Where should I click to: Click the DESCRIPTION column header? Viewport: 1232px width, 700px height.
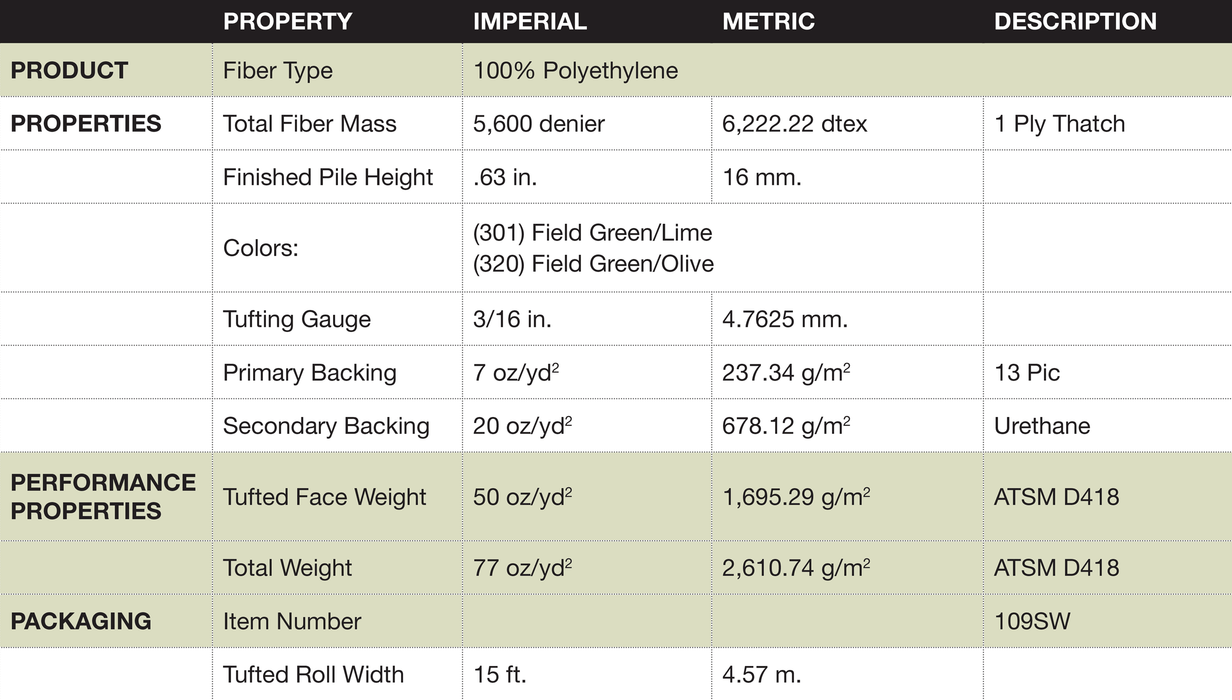point(1075,21)
